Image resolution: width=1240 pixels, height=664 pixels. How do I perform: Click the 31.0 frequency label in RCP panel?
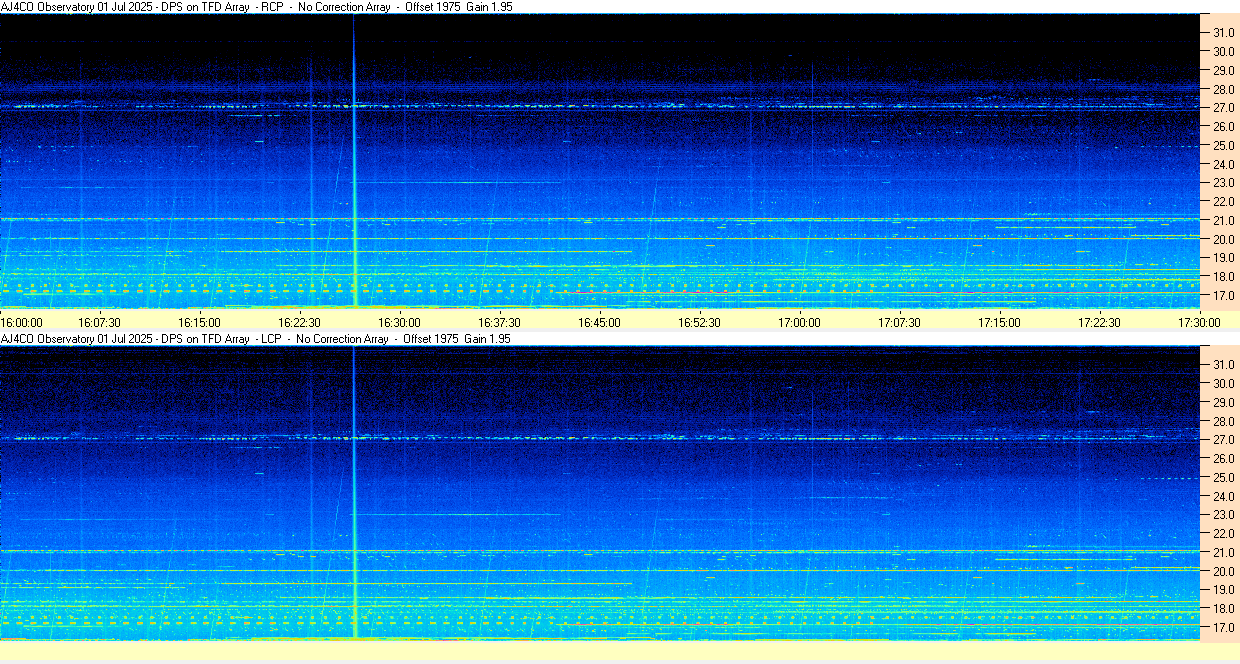(x=1224, y=33)
